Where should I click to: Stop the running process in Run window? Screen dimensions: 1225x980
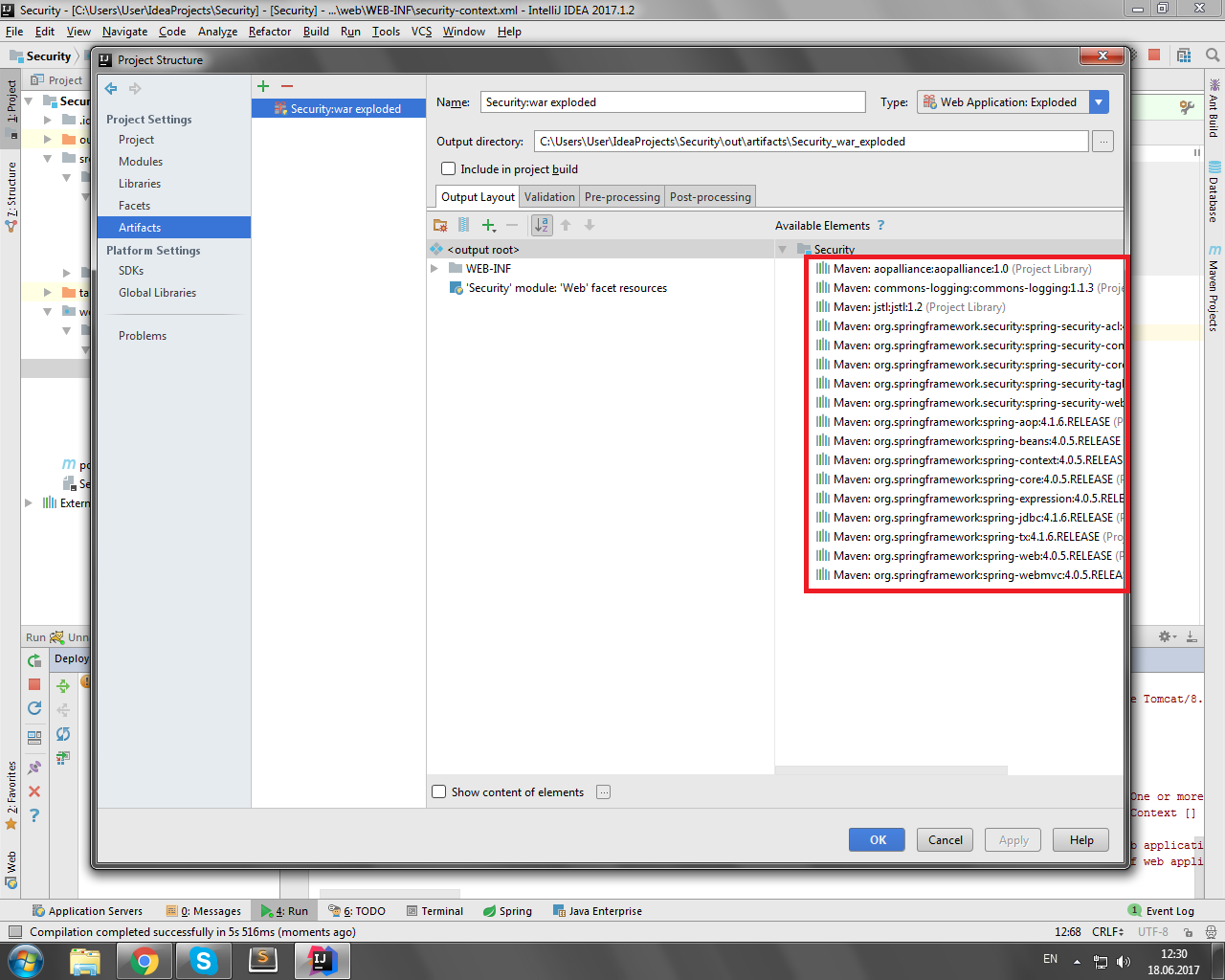pyautogui.click(x=34, y=684)
